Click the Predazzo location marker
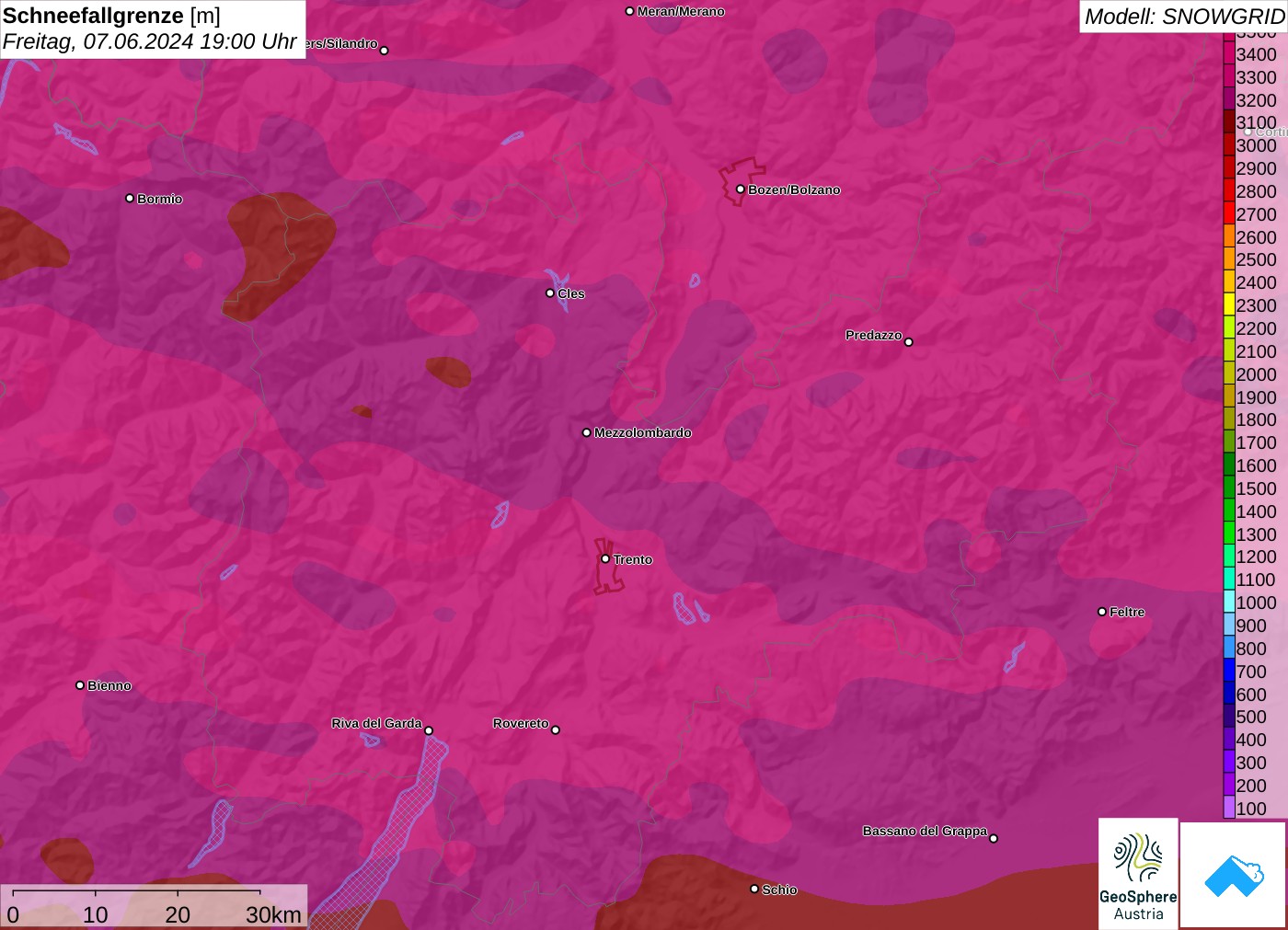1288x930 pixels. tap(909, 342)
